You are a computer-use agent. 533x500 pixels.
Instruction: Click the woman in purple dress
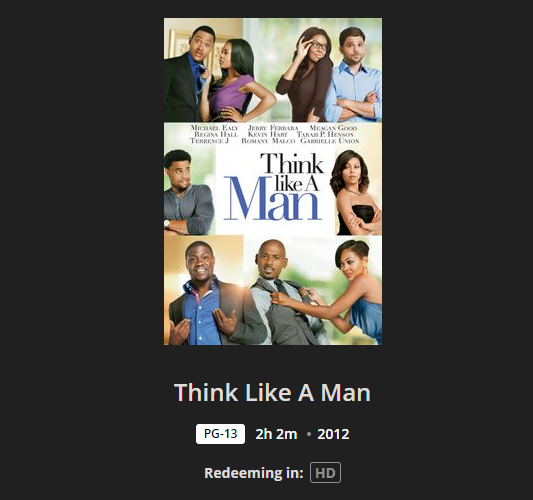(234, 82)
